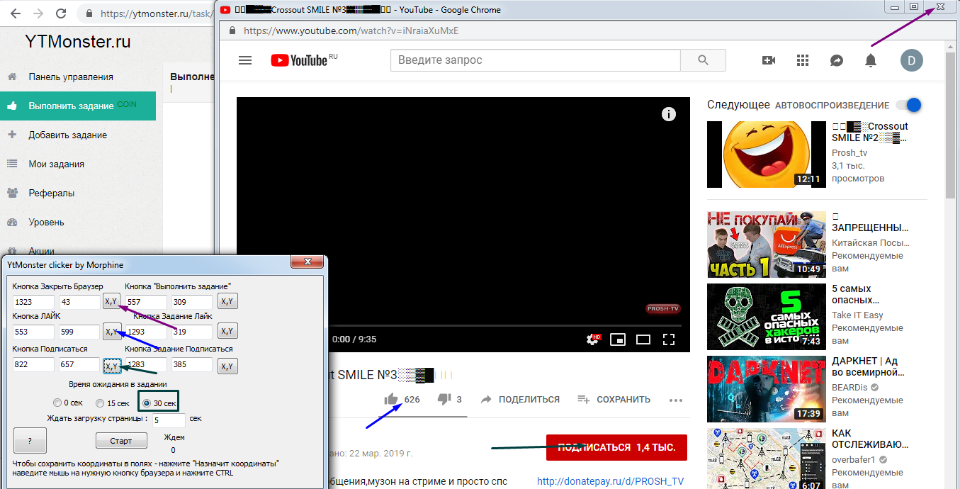
Task: Open Добавить задание in YTMonster sidebar
Action: coord(67,135)
